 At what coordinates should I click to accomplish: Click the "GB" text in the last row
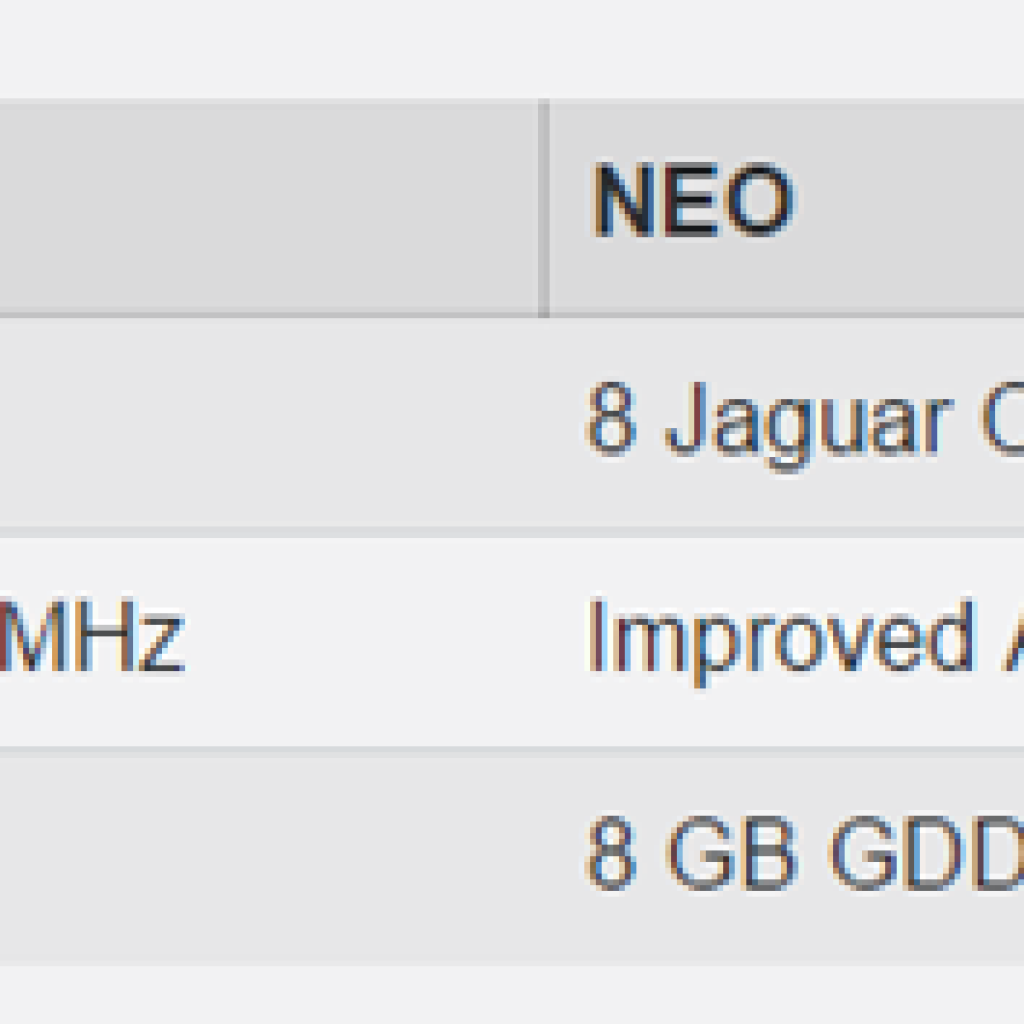[732, 856]
